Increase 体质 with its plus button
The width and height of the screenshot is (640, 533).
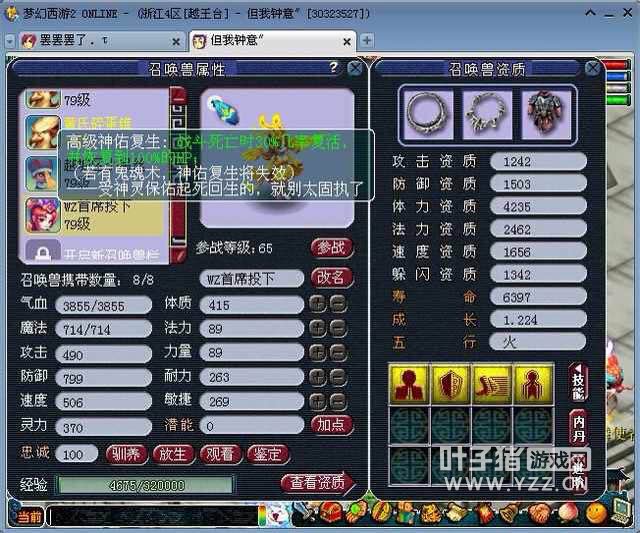point(318,304)
